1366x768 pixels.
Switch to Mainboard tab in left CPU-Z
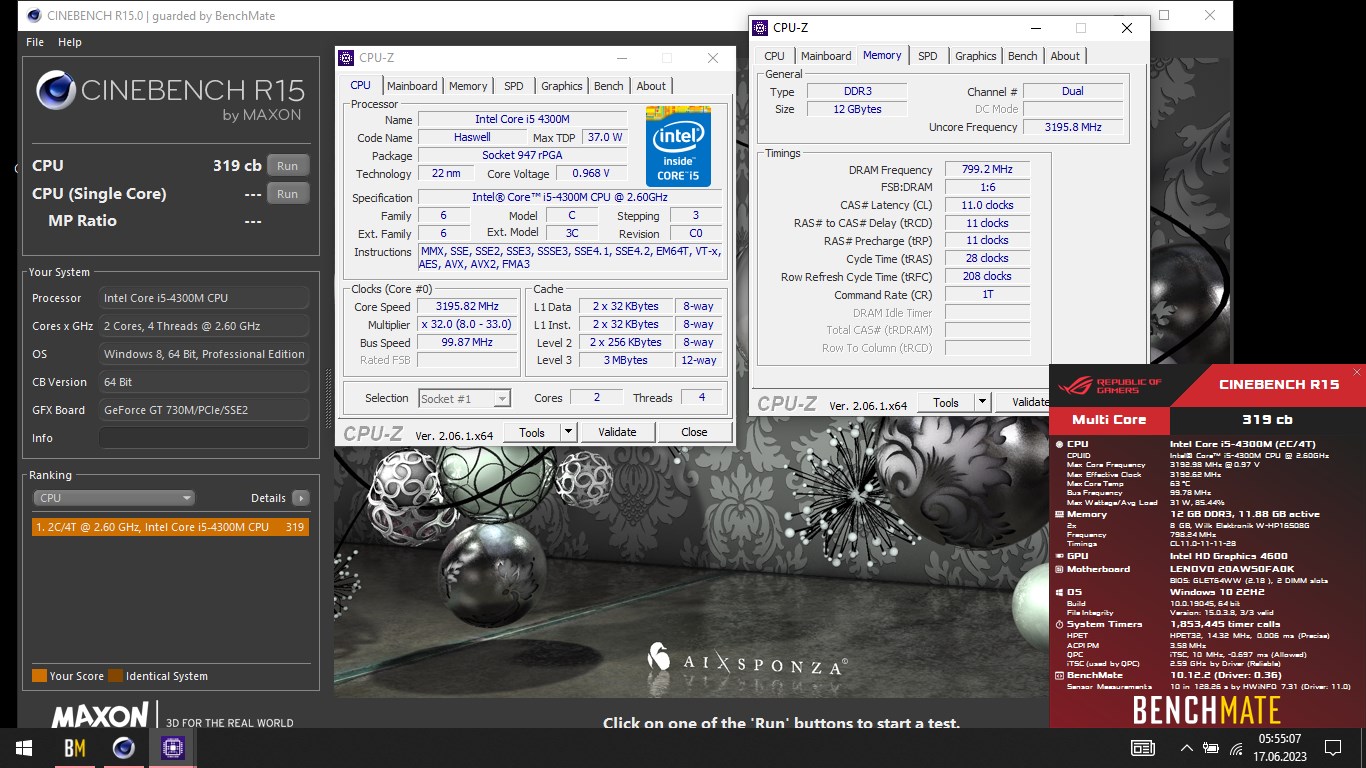[x=412, y=86]
